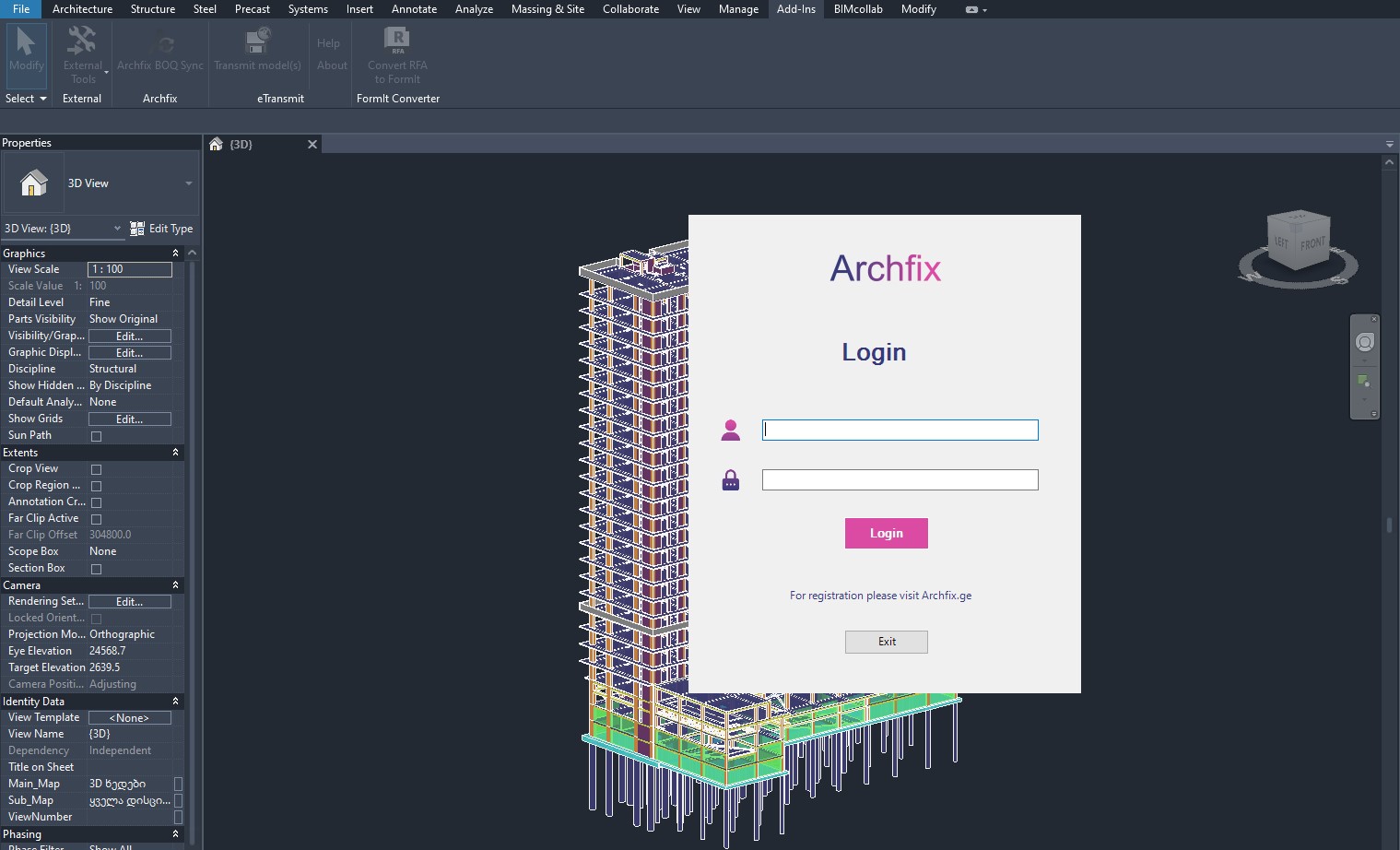
Task: Click Rendering Settings Edit button
Action: click(130, 602)
